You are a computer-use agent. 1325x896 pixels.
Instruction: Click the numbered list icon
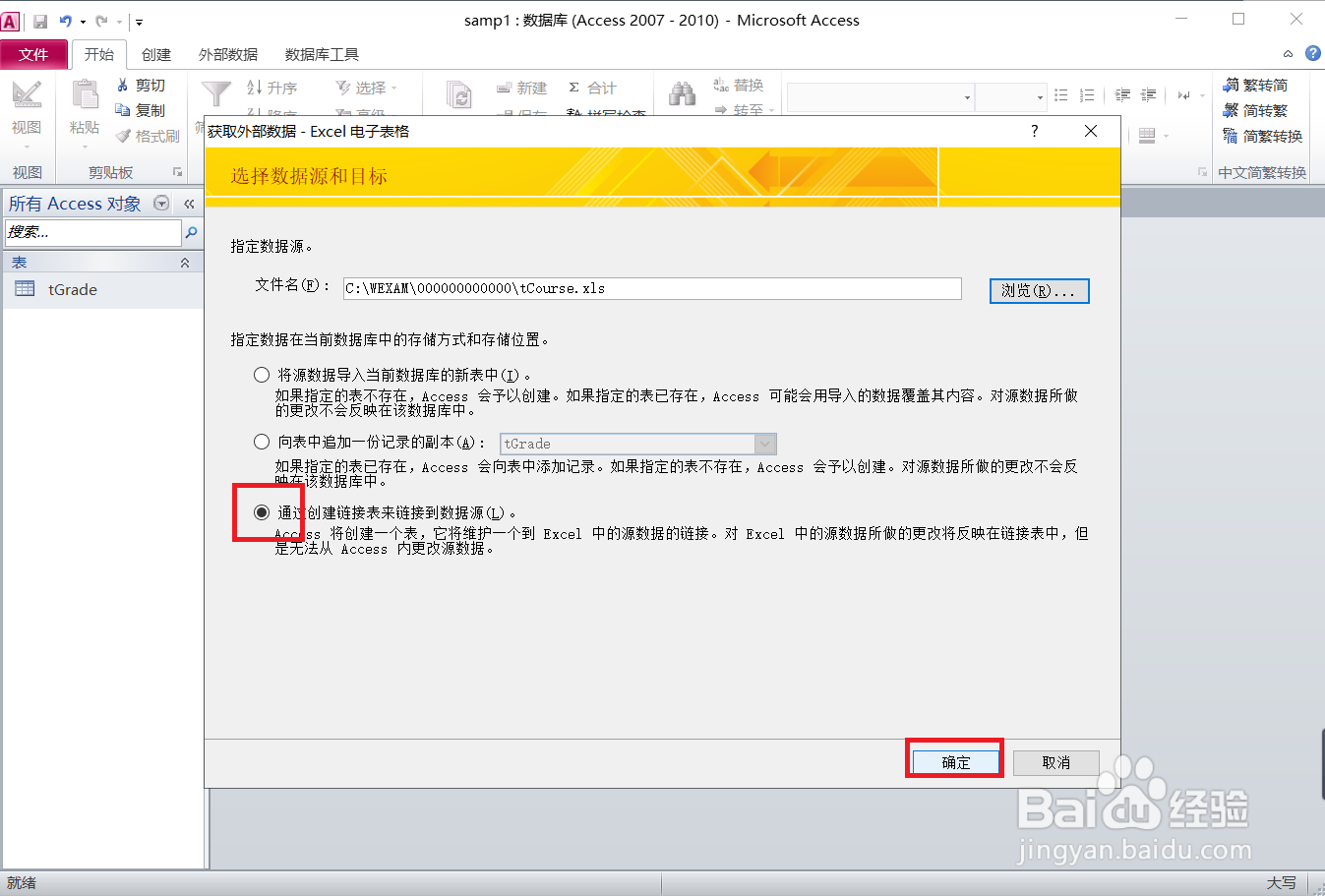(1087, 95)
